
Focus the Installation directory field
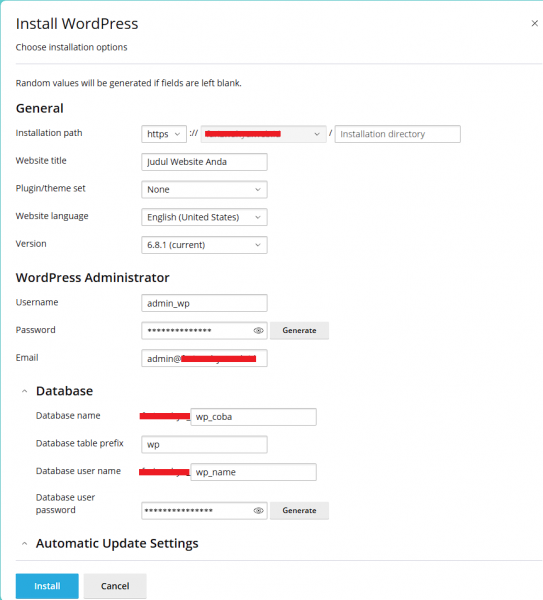pyautogui.click(x=398, y=134)
